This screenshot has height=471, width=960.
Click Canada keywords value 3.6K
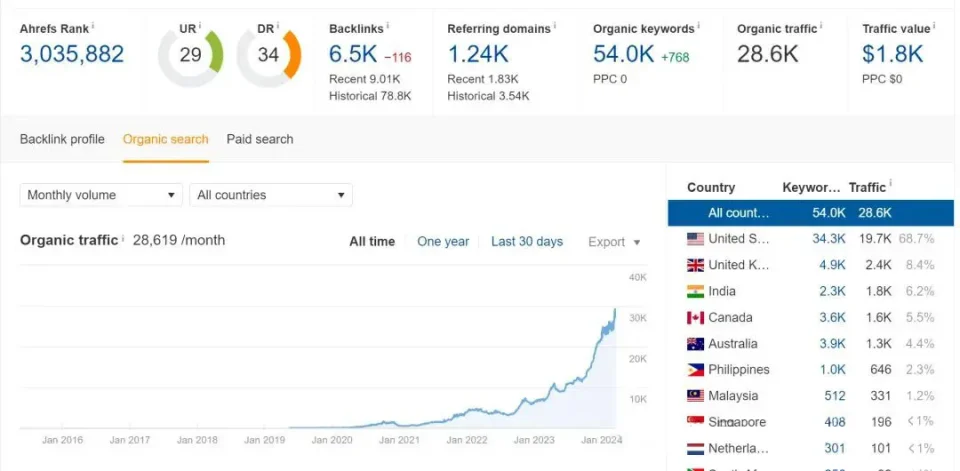coord(833,318)
